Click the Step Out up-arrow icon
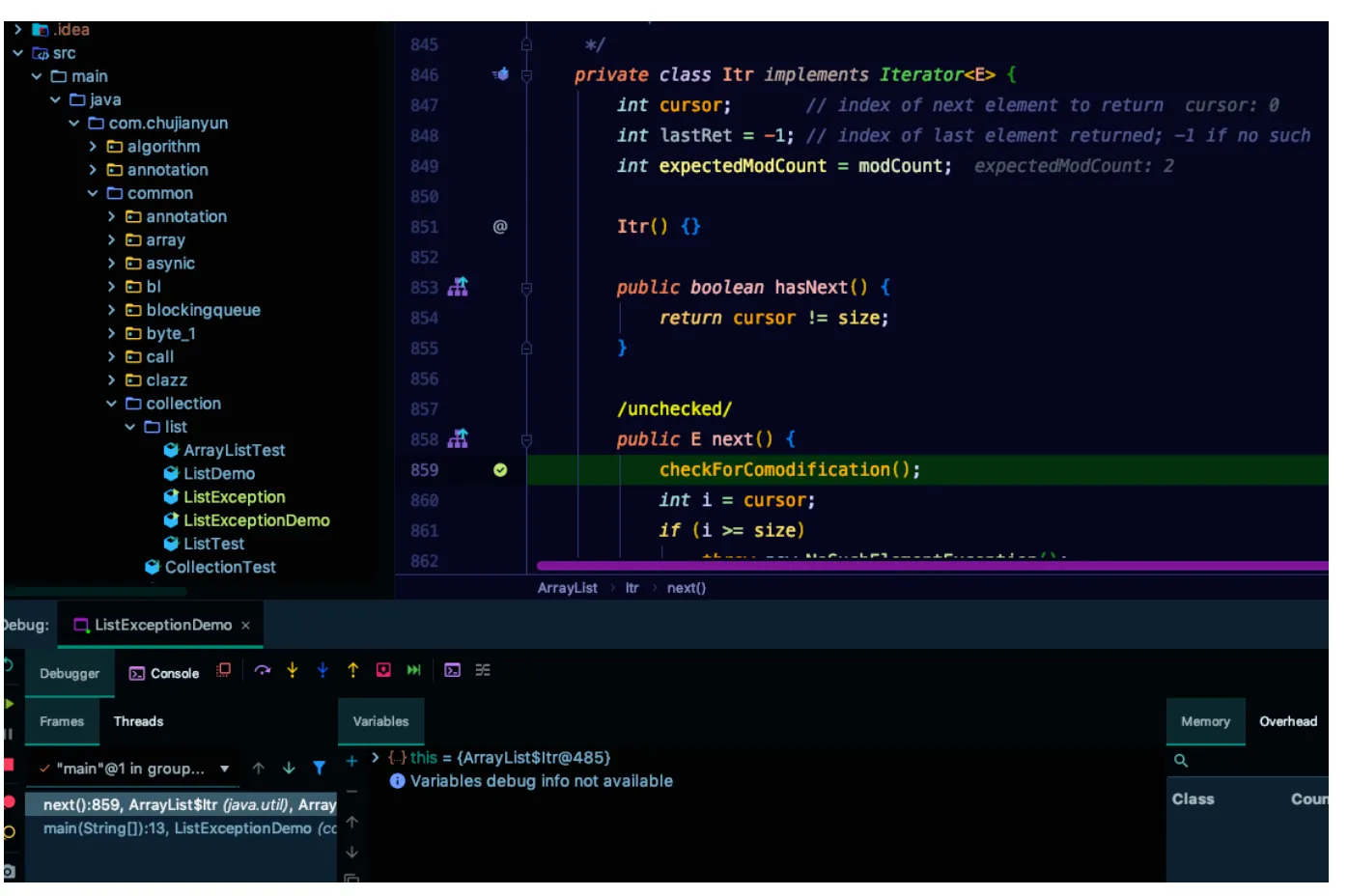This screenshot has height=896, width=1348. (353, 670)
